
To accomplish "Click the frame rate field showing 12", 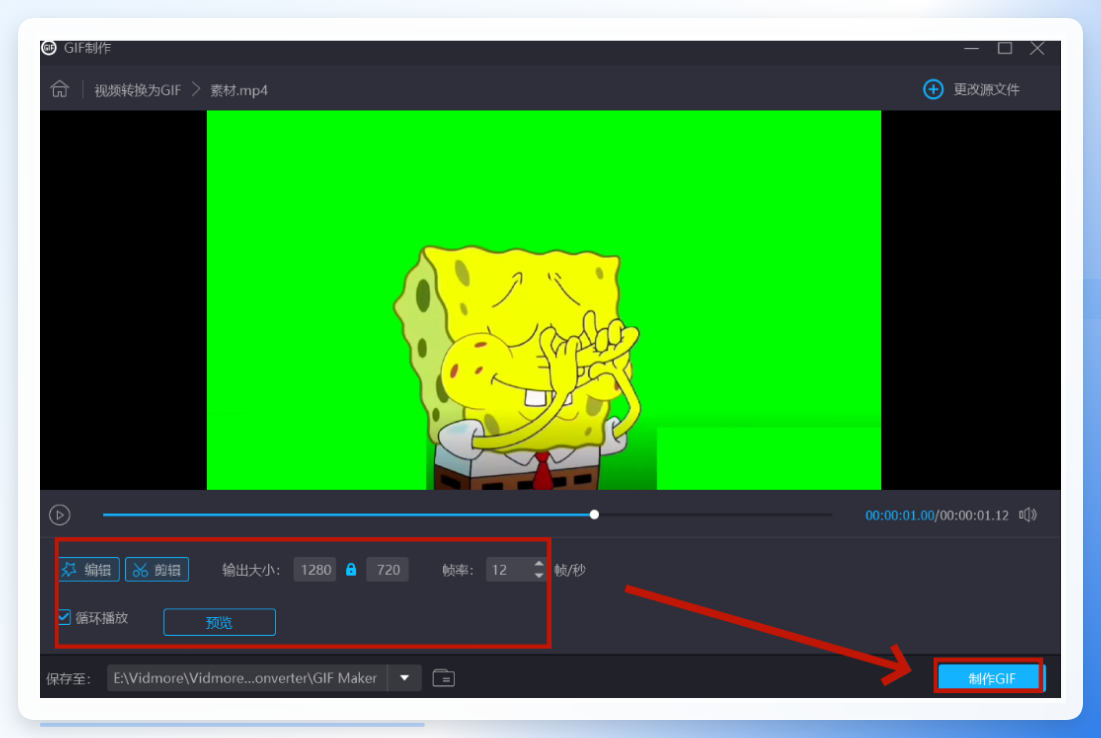I will pos(508,569).
